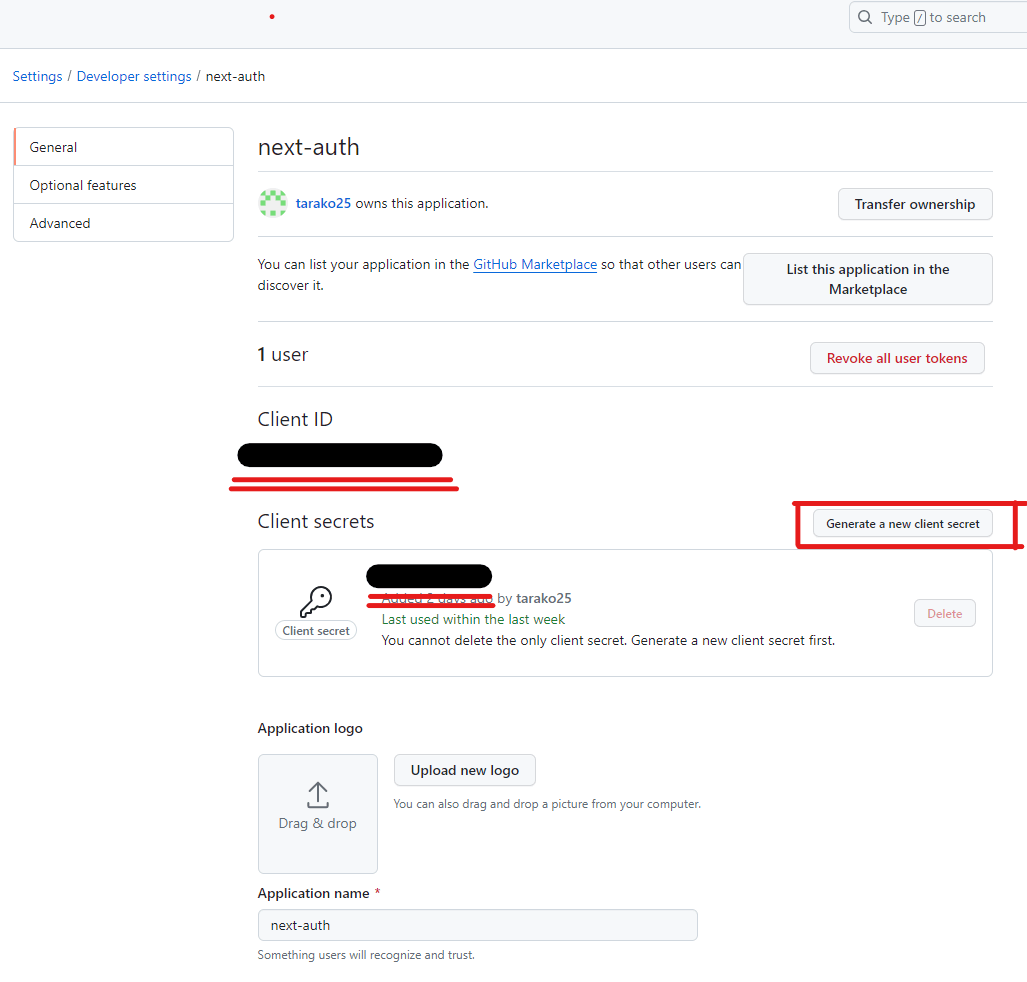Screen dimensions: 1027x982
Task: Select the General sidebar tab
Action: point(124,147)
